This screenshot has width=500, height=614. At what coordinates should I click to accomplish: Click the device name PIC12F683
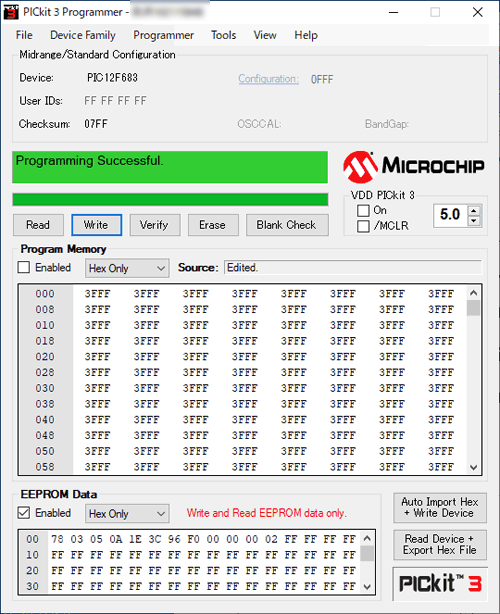112,78
